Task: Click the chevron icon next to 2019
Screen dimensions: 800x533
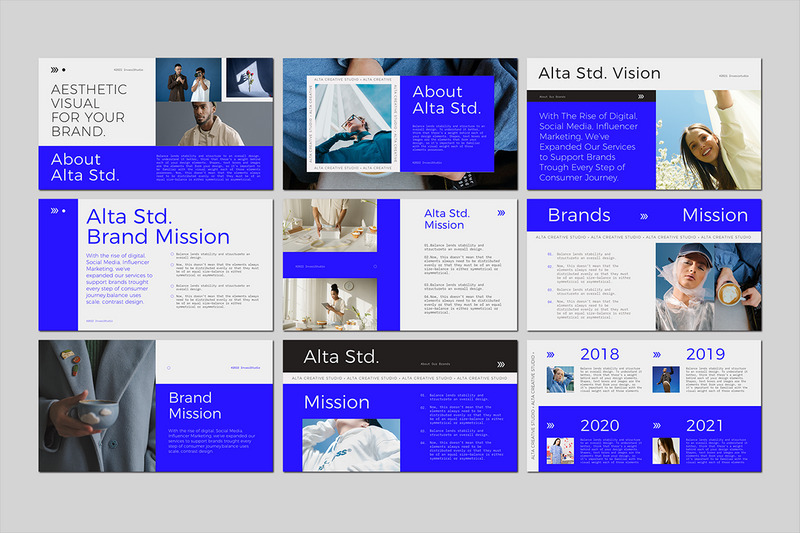Action: pos(657,354)
